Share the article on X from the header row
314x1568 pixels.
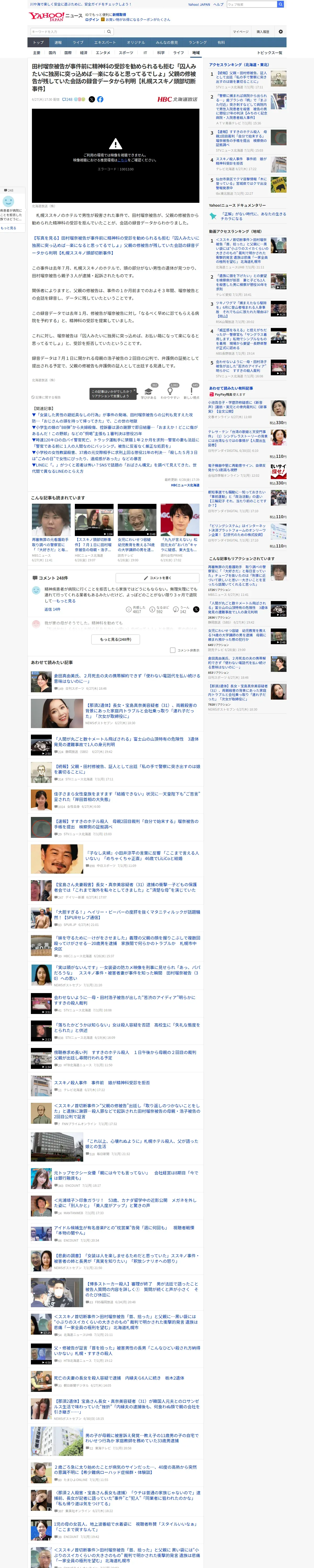[92, 99]
